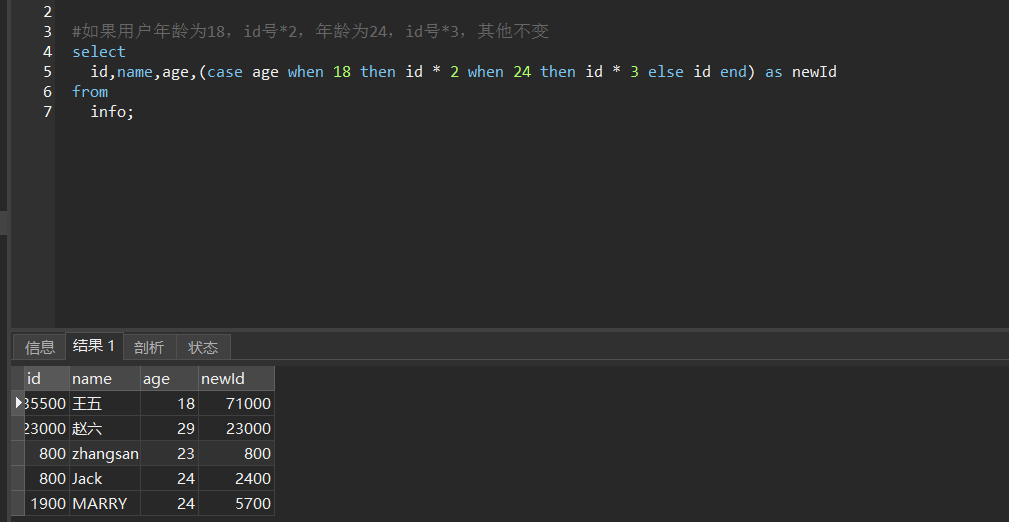Click the age cell in MARRY row
The image size is (1009, 522).
(x=169, y=503)
